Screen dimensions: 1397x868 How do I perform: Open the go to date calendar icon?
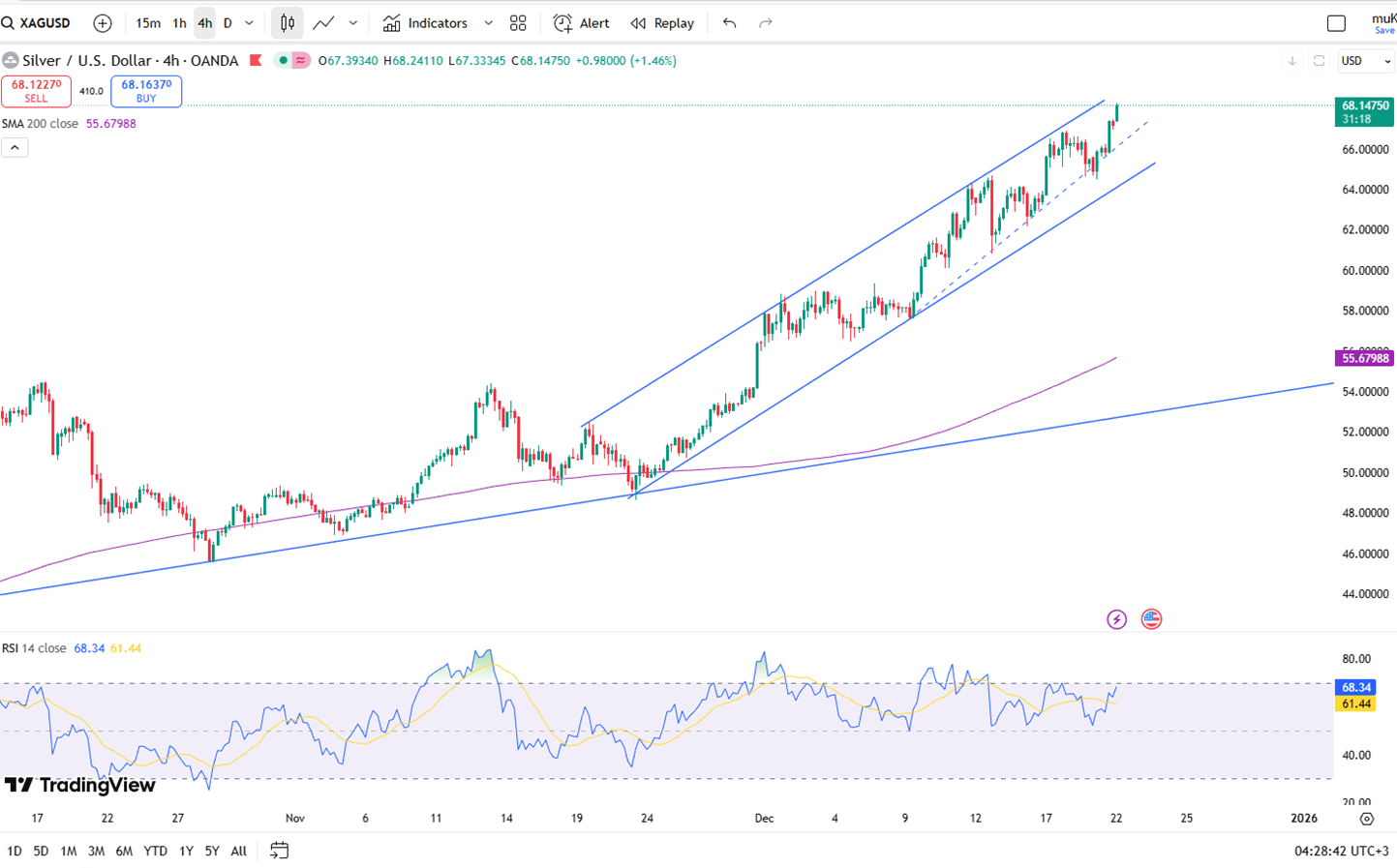click(279, 851)
